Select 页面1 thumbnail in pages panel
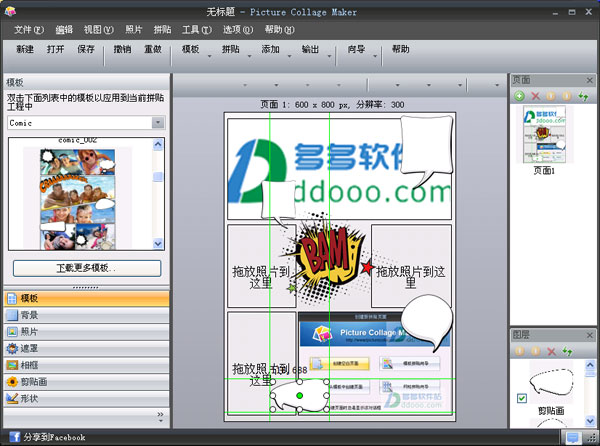Viewport: 600px width, 446px height. (x=544, y=133)
